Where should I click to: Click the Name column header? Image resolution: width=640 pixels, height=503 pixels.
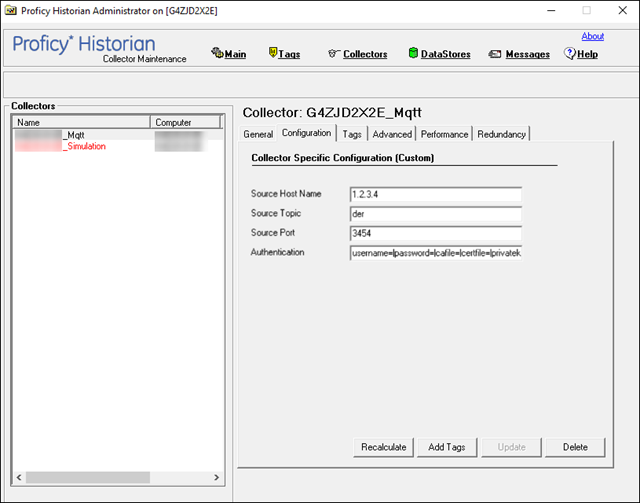pyautogui.click(x=82, y=122)
